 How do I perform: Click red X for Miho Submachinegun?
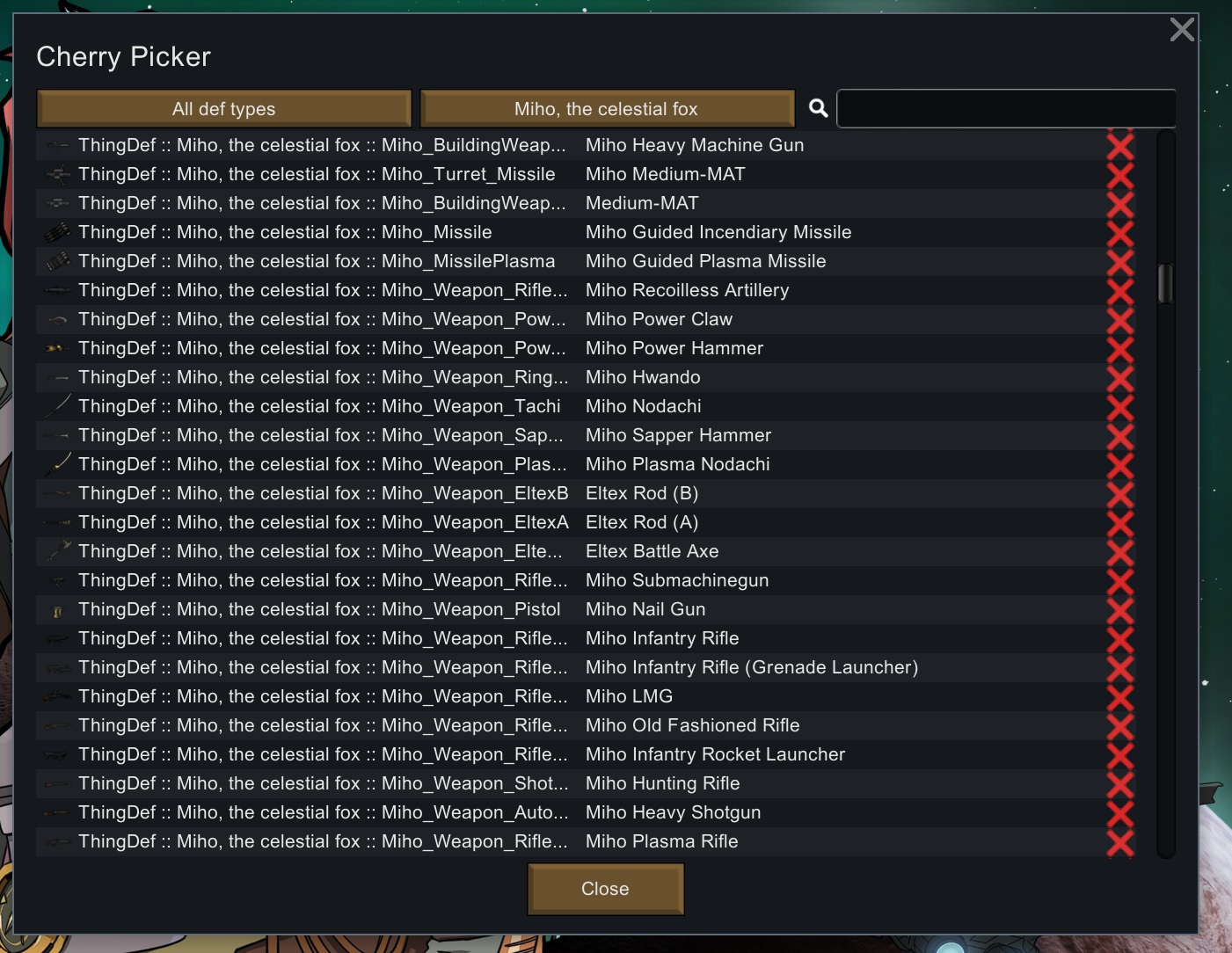(x=1119, y=580)
